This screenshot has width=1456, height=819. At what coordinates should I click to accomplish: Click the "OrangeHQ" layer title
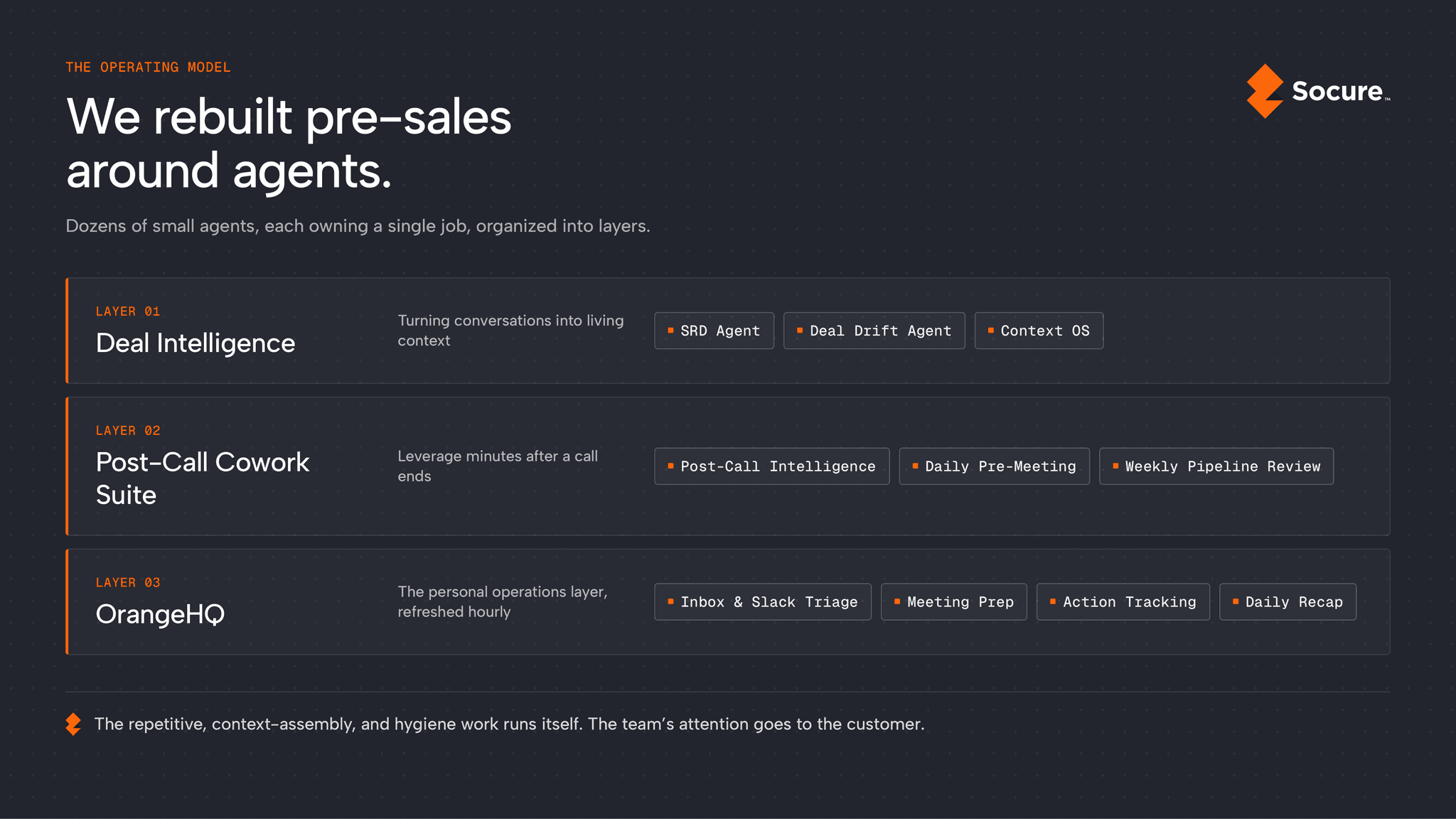click(160, 614)
